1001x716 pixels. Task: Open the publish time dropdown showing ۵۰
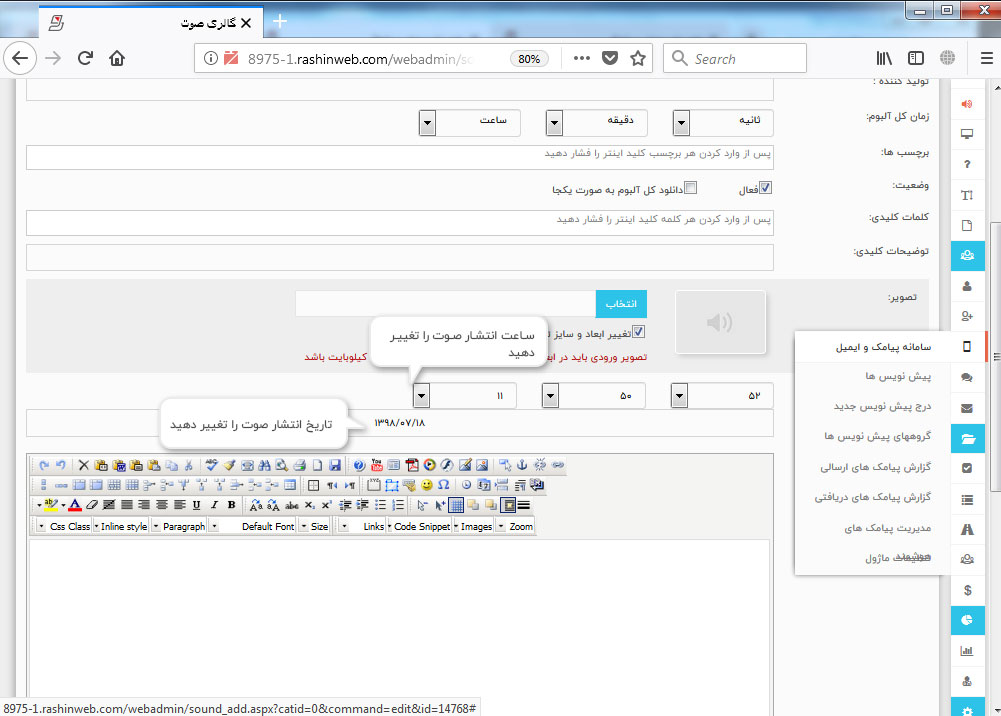tap(594, 396)
